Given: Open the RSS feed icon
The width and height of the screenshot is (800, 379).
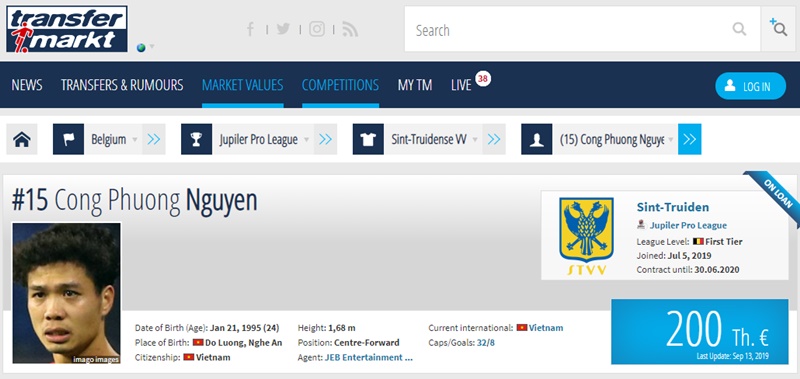Looking at the screenshot, I should point(350,29).
